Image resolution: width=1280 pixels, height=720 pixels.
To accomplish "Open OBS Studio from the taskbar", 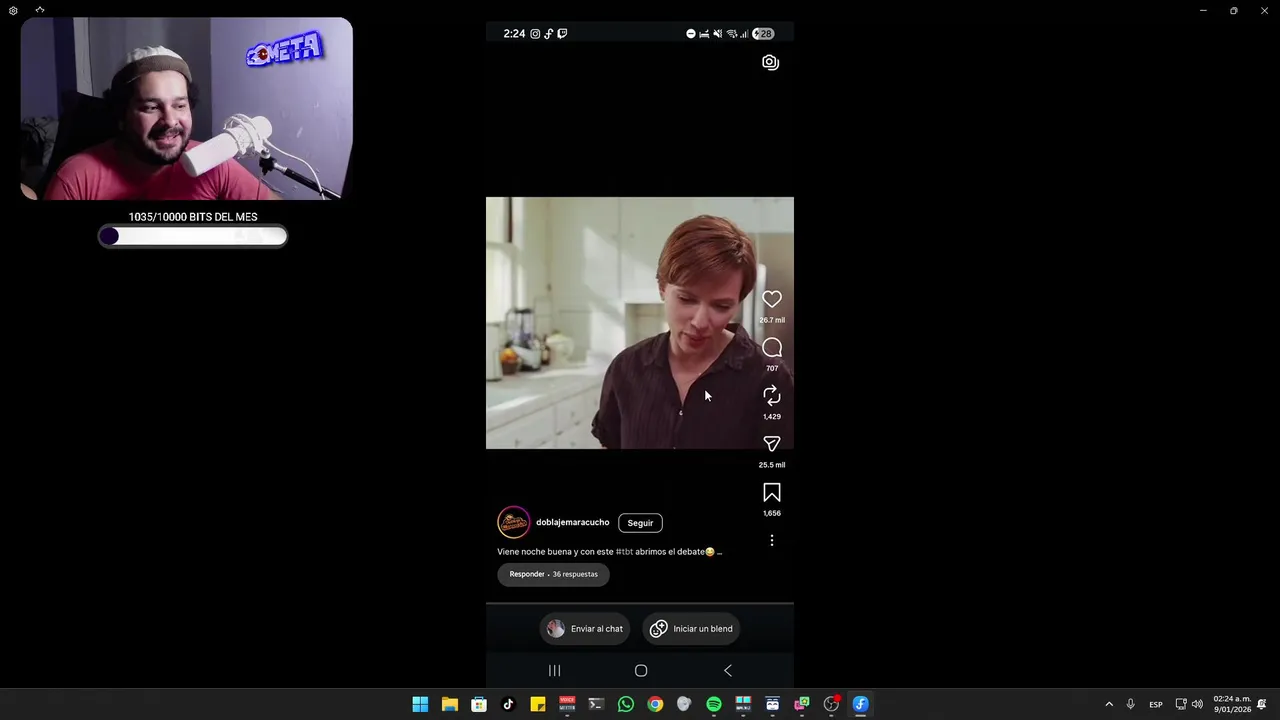I will pyautogui.click(x=831, y=704).
